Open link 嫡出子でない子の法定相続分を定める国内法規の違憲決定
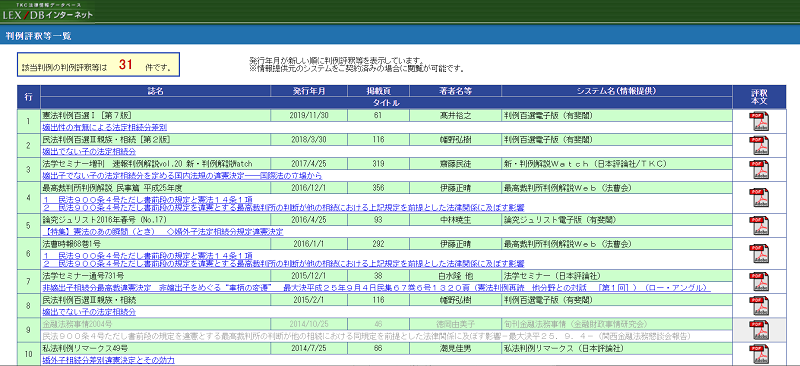 click(x=182, y=176)
